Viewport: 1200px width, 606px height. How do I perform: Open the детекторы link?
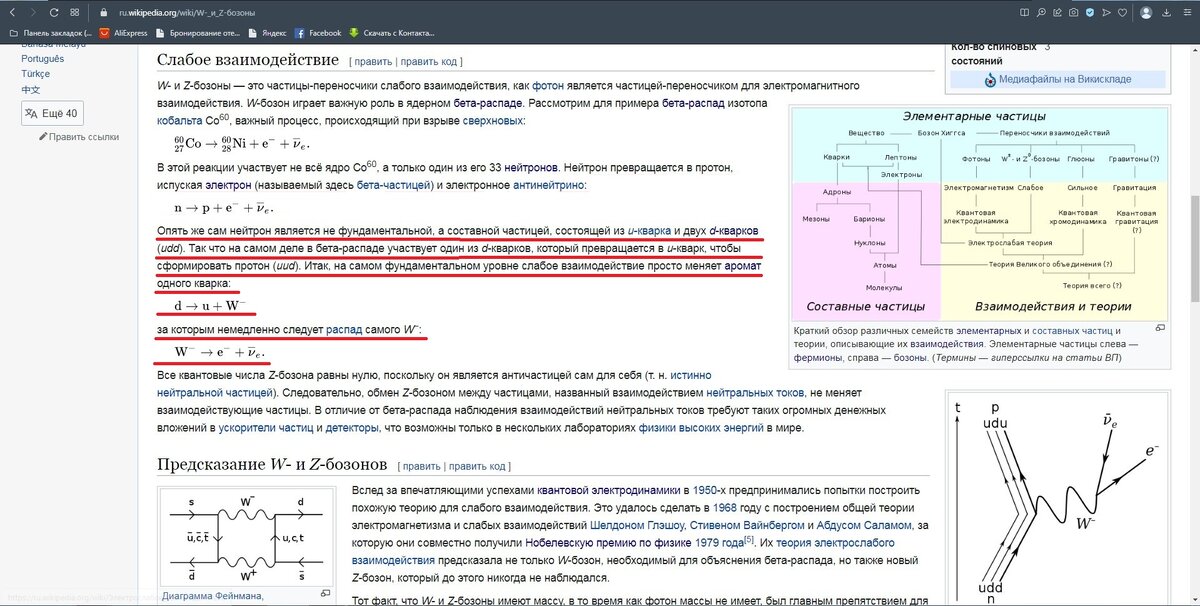coord(352,428)
